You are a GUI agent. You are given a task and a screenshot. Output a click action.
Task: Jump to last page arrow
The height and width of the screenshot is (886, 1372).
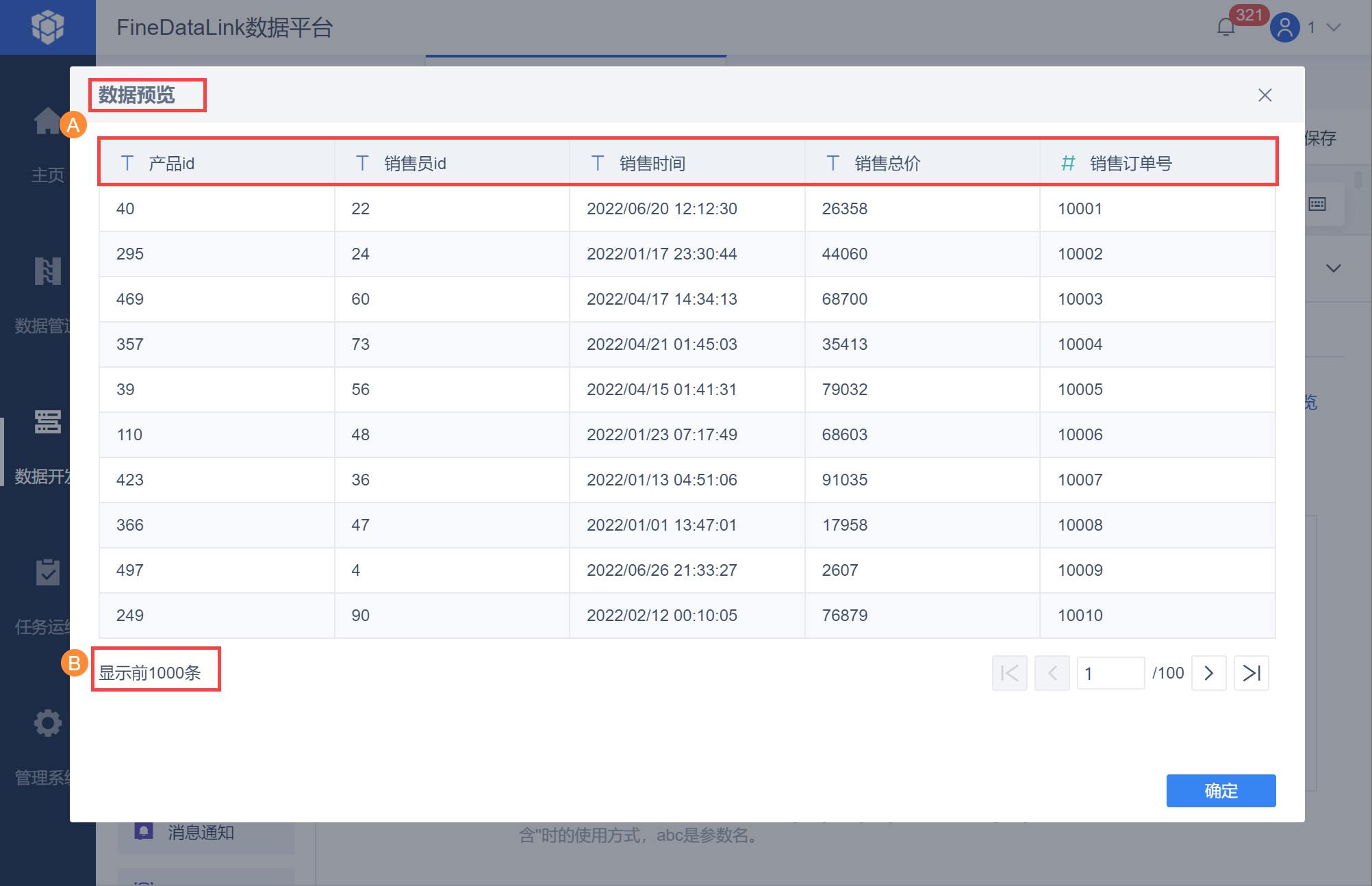coord(1251,673)
